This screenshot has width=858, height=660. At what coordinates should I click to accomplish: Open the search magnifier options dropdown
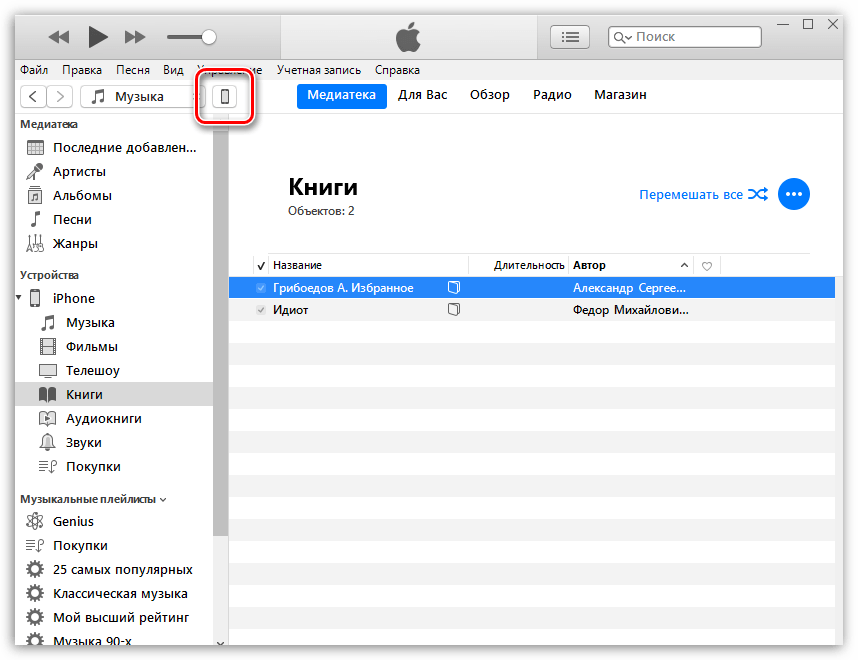point(623,37)
